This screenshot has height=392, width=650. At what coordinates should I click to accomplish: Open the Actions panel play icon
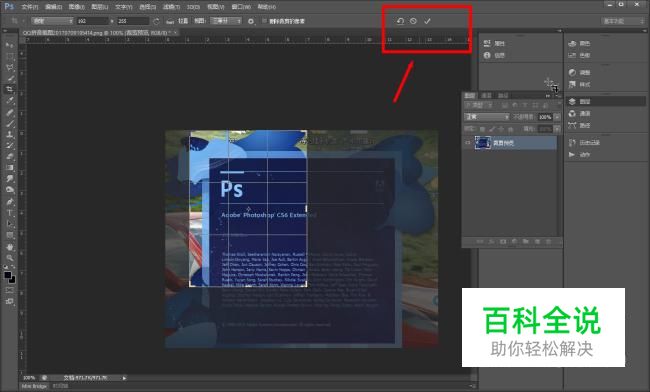pos(572,155)
